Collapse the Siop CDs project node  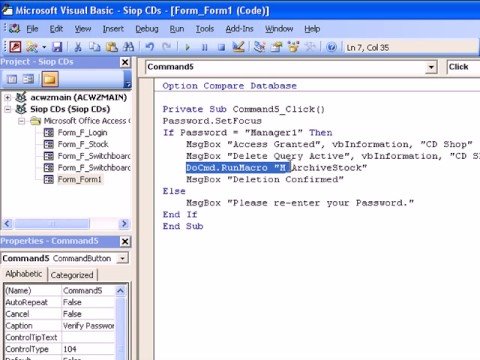[7, 109]
